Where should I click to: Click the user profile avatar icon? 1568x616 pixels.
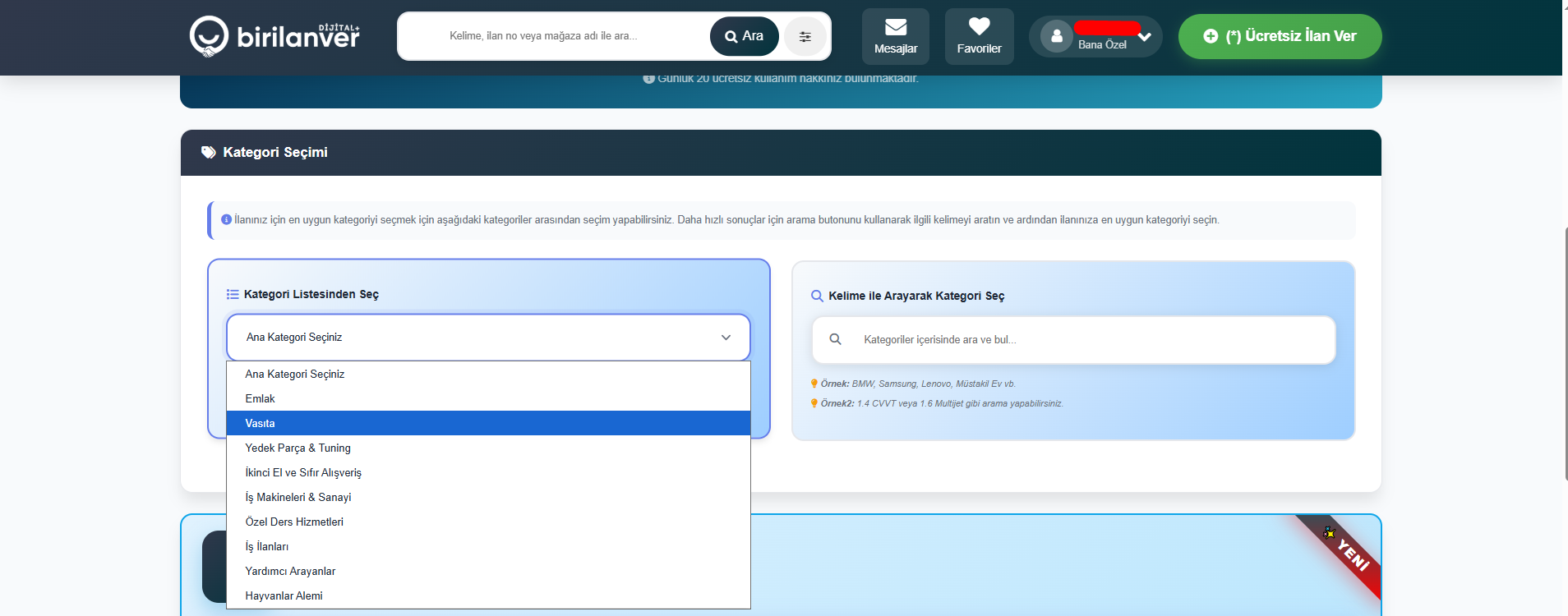pos(1056,36)
